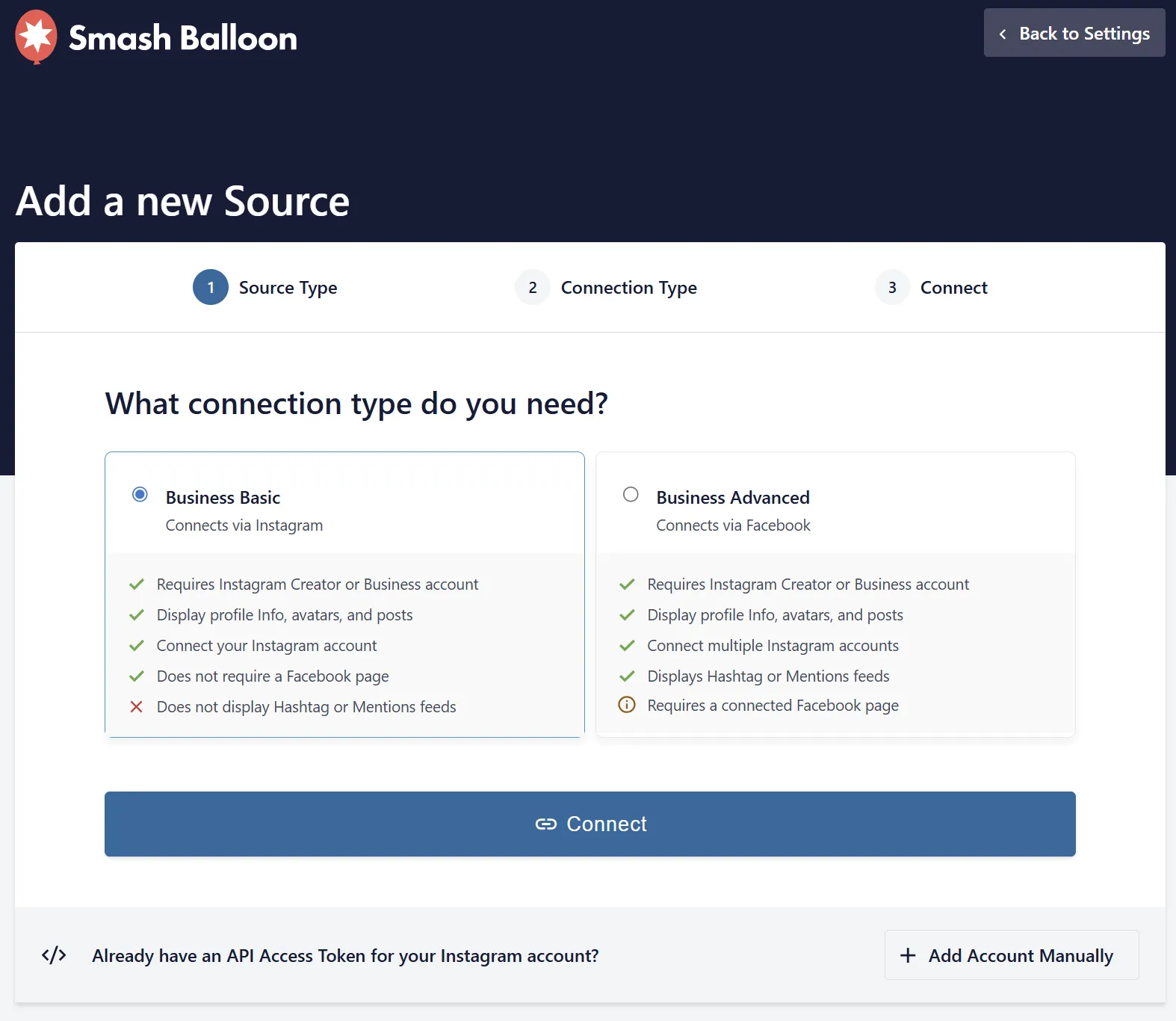
Task: Click the link chain icon on Connect button
Action: click(x=546, y=824)
